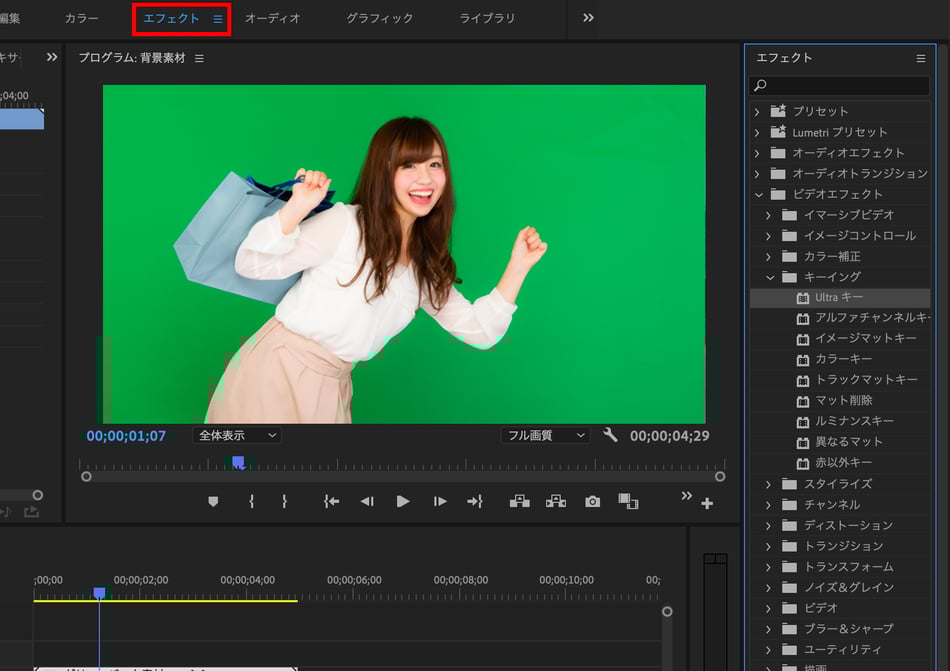950x671 pixels.
Task: Click the effects panel search field
Action: (x=846, y=86)
